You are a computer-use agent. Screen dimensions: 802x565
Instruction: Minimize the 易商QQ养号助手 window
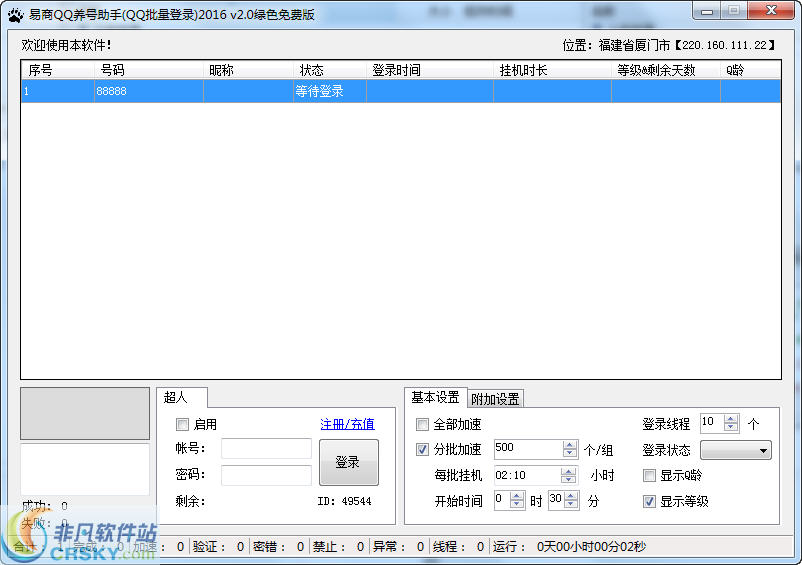tap(707, 10)
